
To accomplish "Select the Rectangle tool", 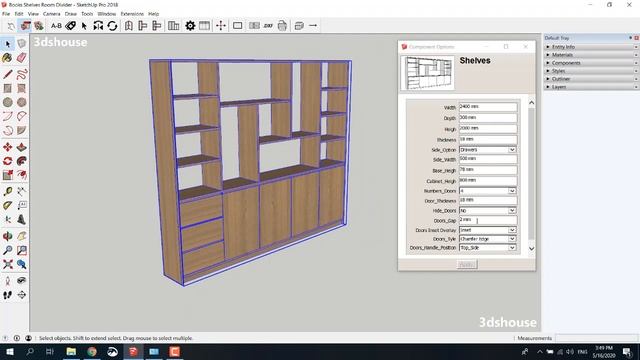I will (7, 88).
